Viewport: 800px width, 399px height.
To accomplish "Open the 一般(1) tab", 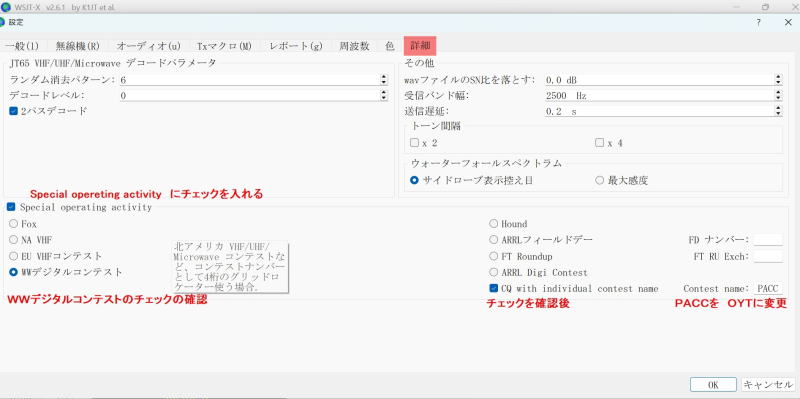I will [22, 46].
